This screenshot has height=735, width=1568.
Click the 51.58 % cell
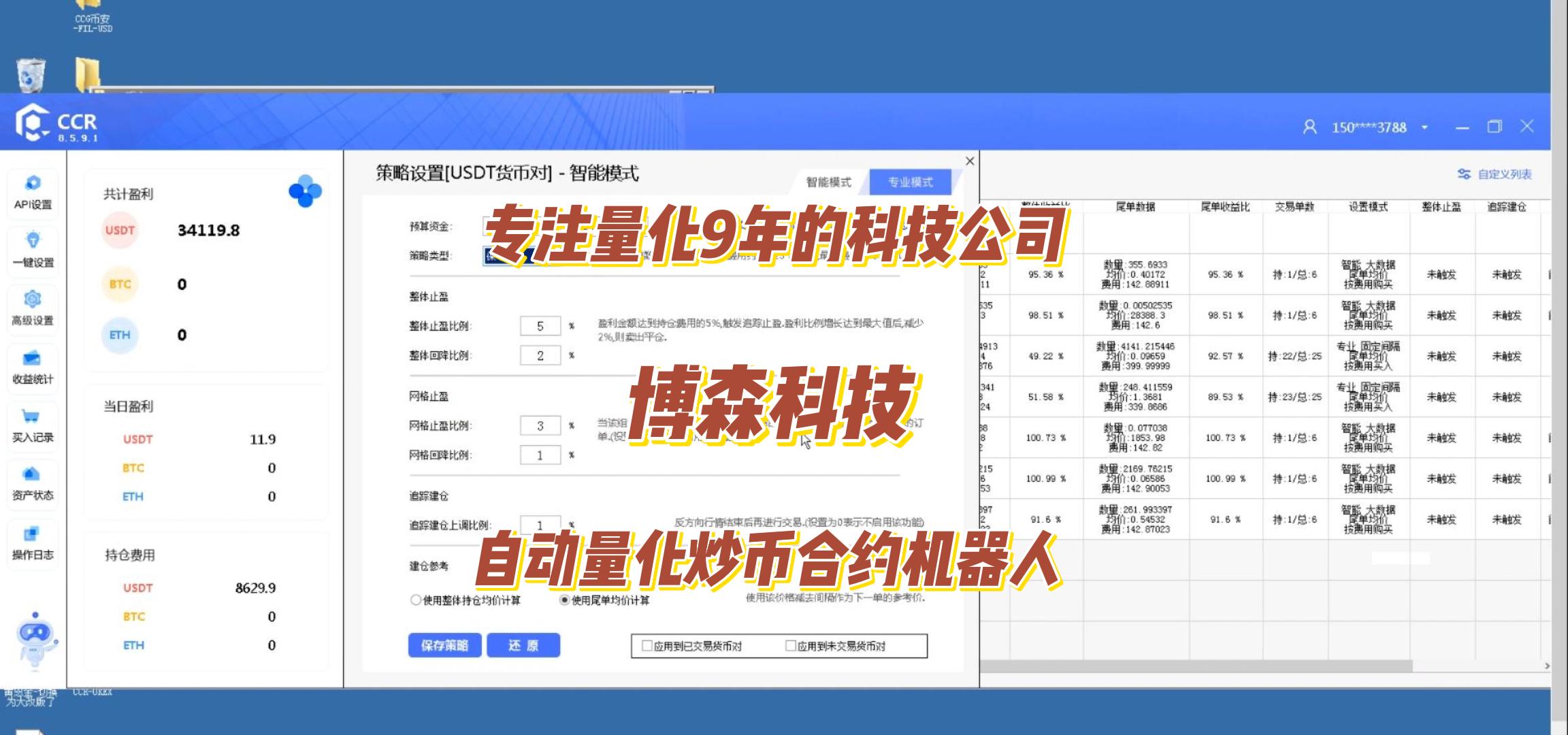click(x=1045, y=397)
